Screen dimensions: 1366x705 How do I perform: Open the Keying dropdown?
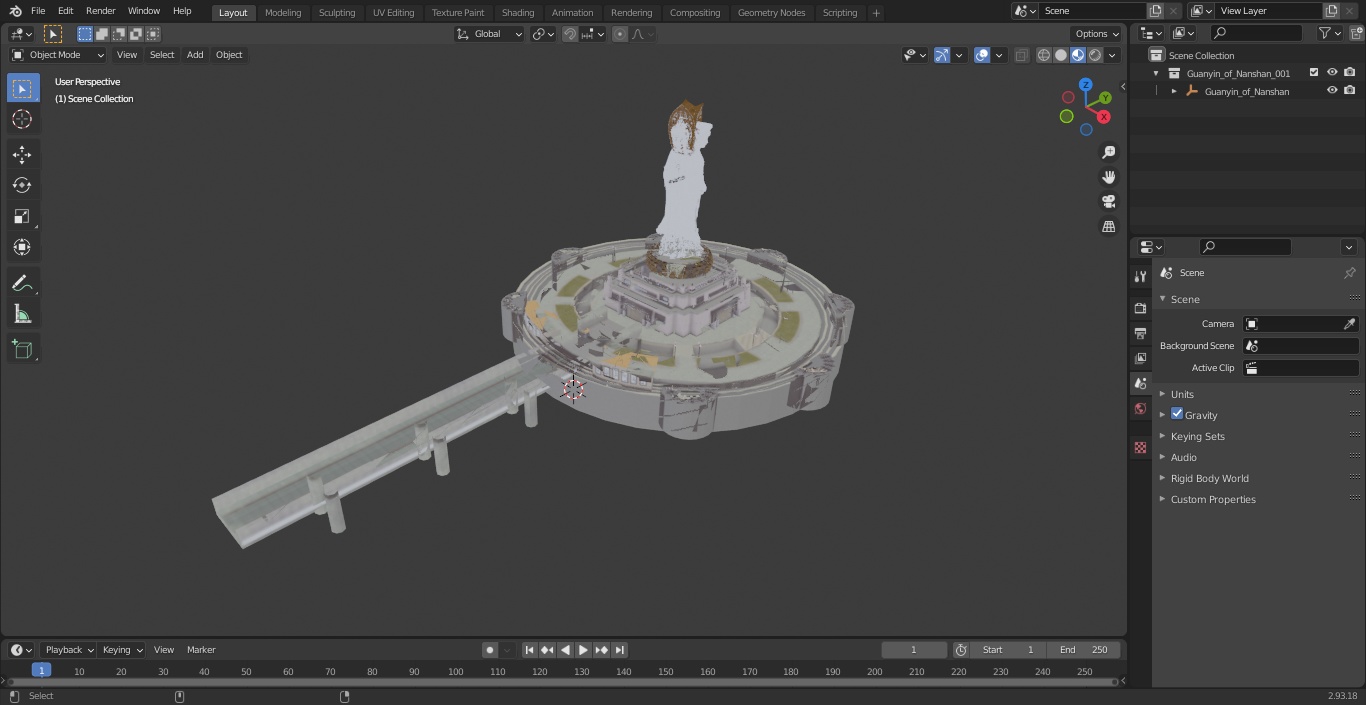pos(122,650)
